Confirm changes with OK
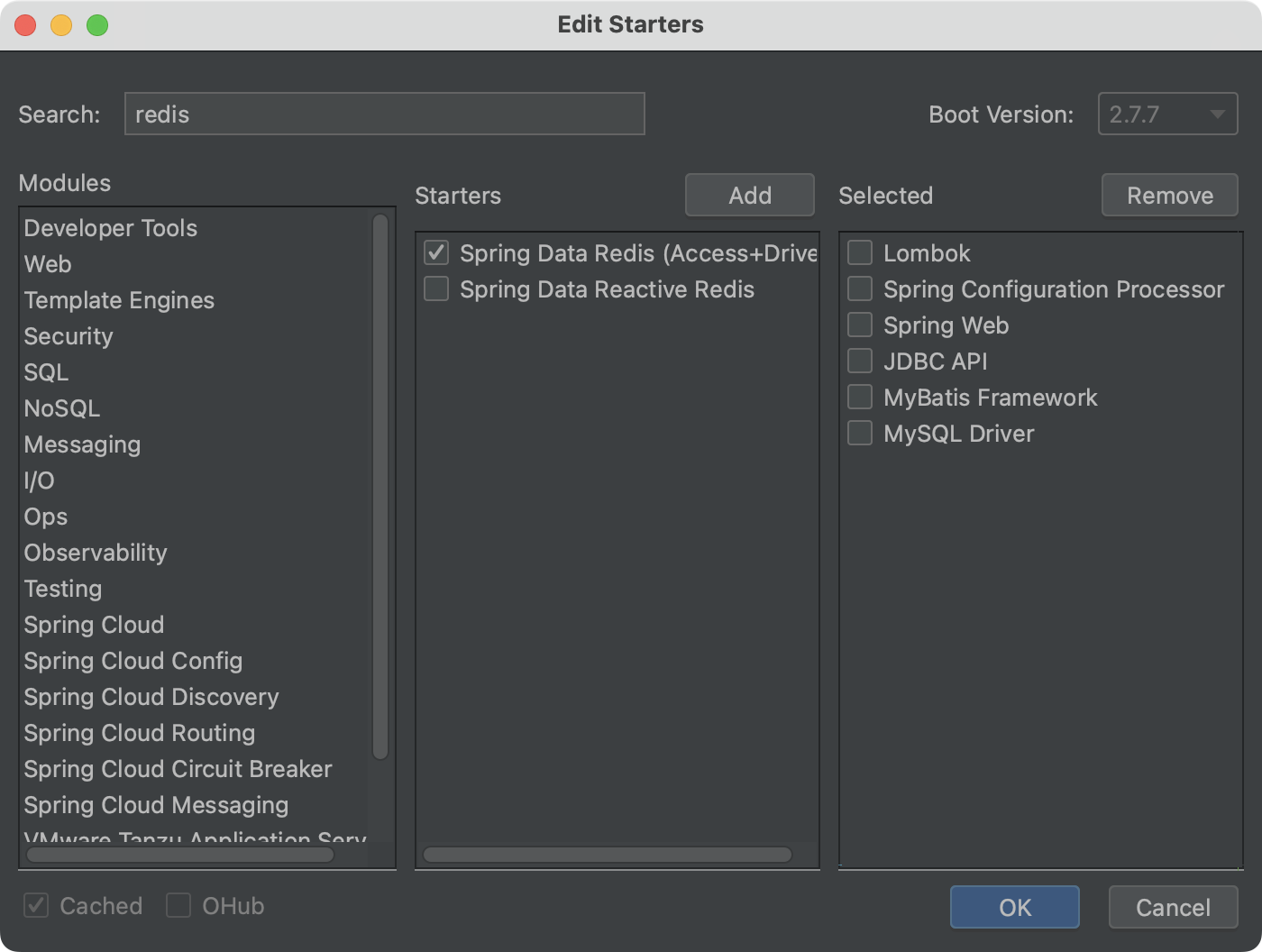The image size is (1262, 952). click(x=1014, y=907)
